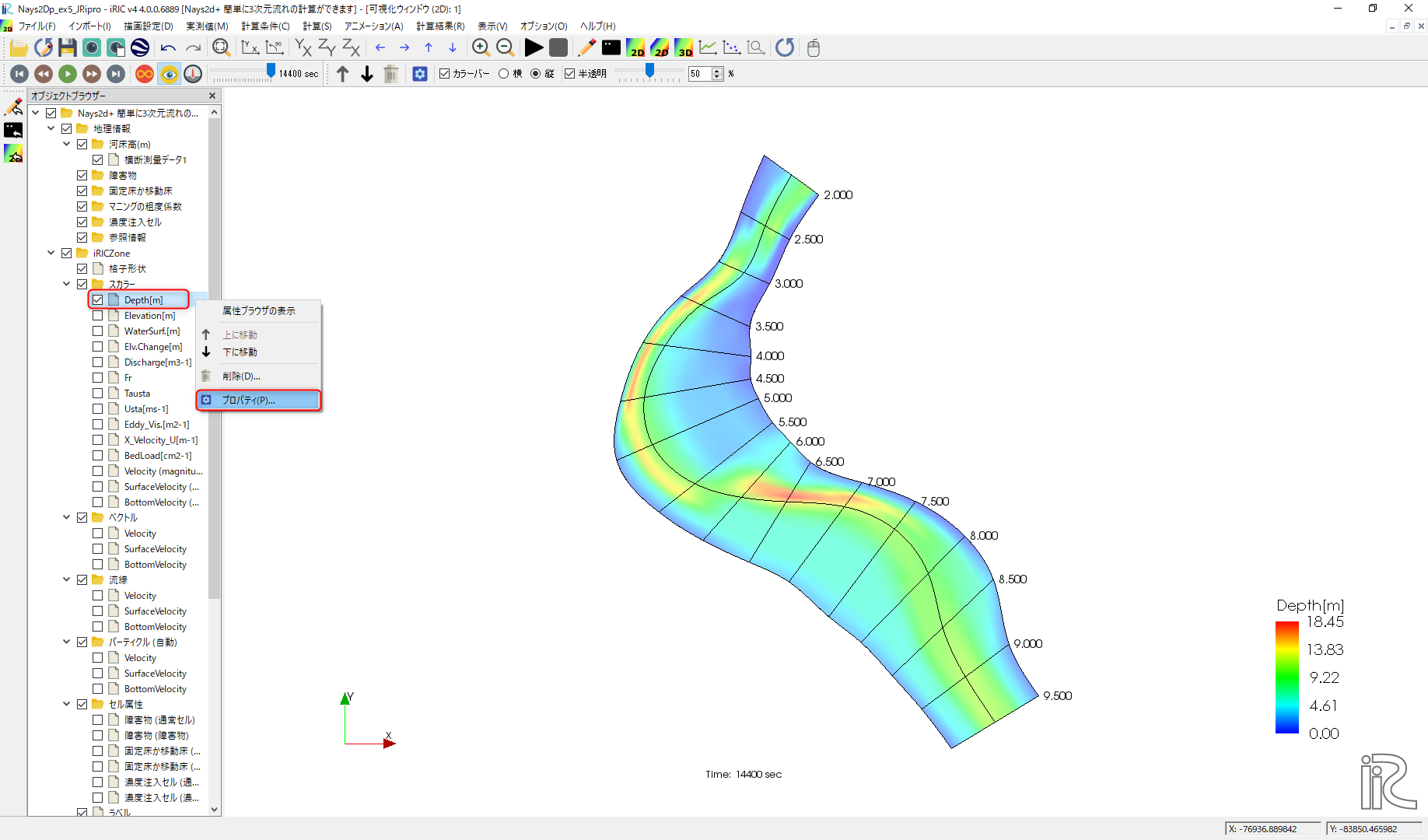
Task: Click the transparency percent input field
Action: (700, 74)
